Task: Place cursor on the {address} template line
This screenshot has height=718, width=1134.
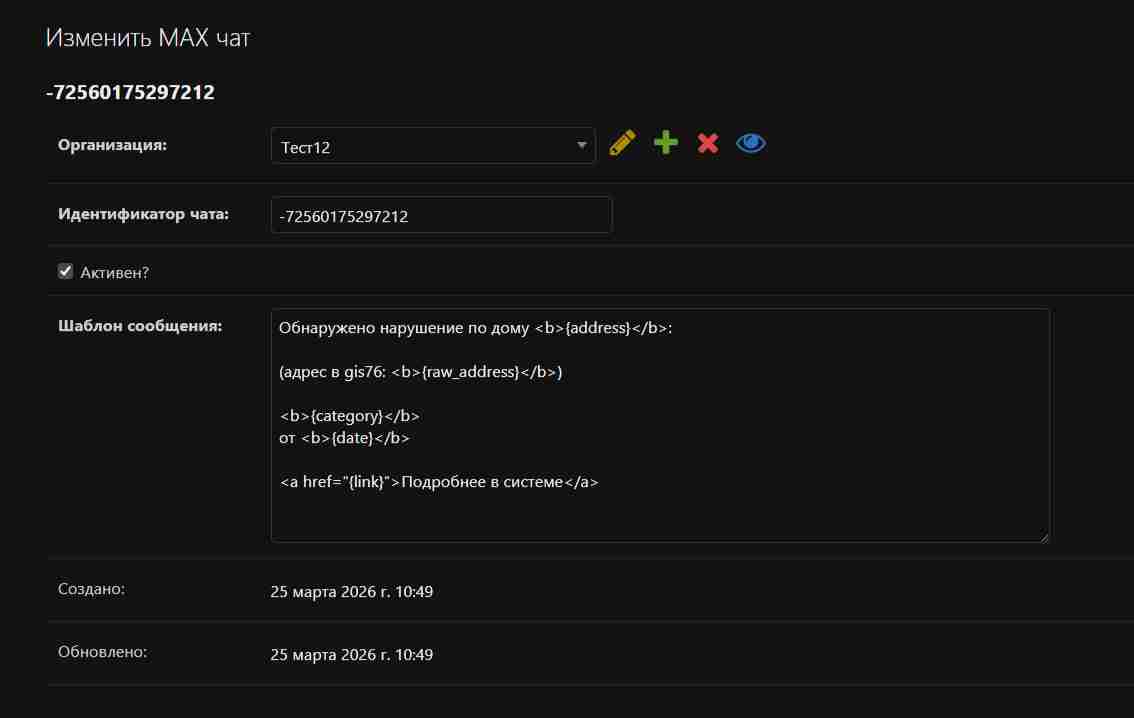Action: [x=475, y=327]
